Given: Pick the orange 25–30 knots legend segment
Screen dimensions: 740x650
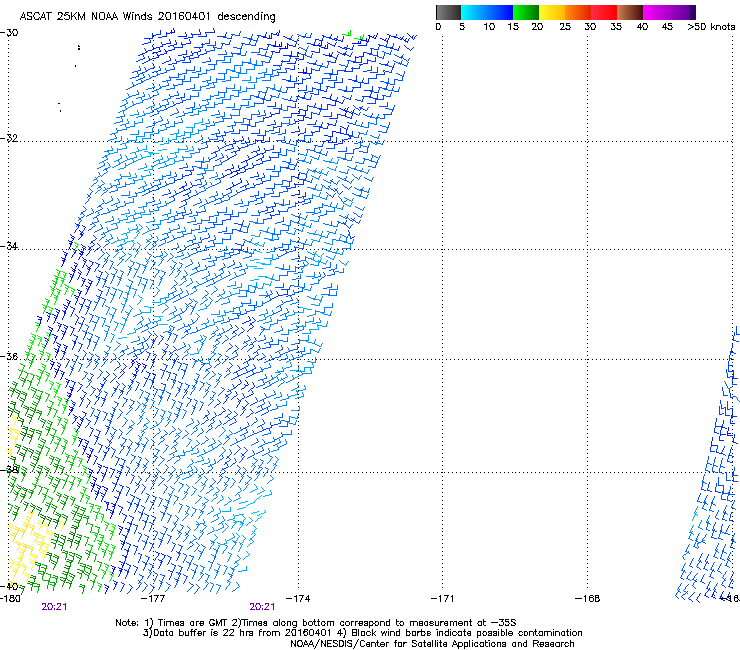Looking at the screenshot, I should click(x=578, y=12).
